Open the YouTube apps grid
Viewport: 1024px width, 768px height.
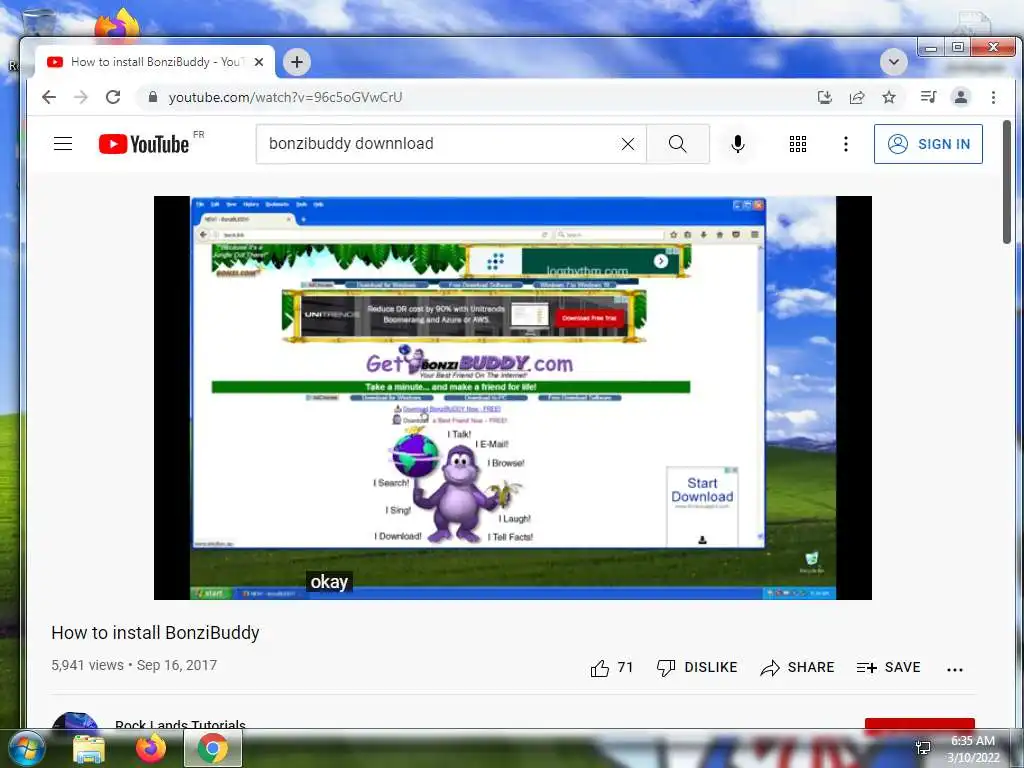tap(797, 144)
